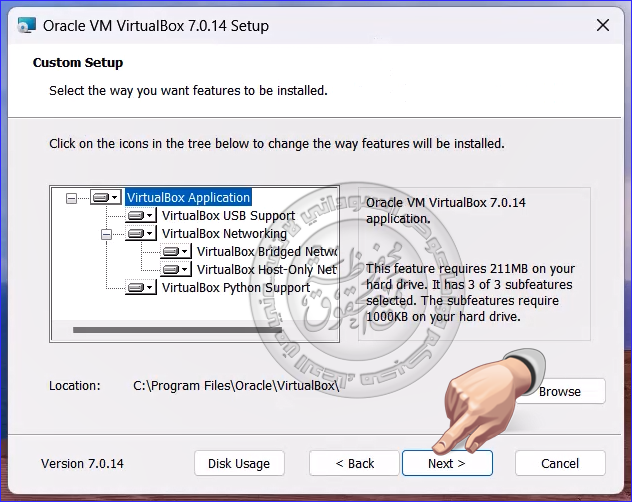Select the VirtualBox Python Support label
The width and height of the screenshot is (632, 502).
click(x=235, y=288)
